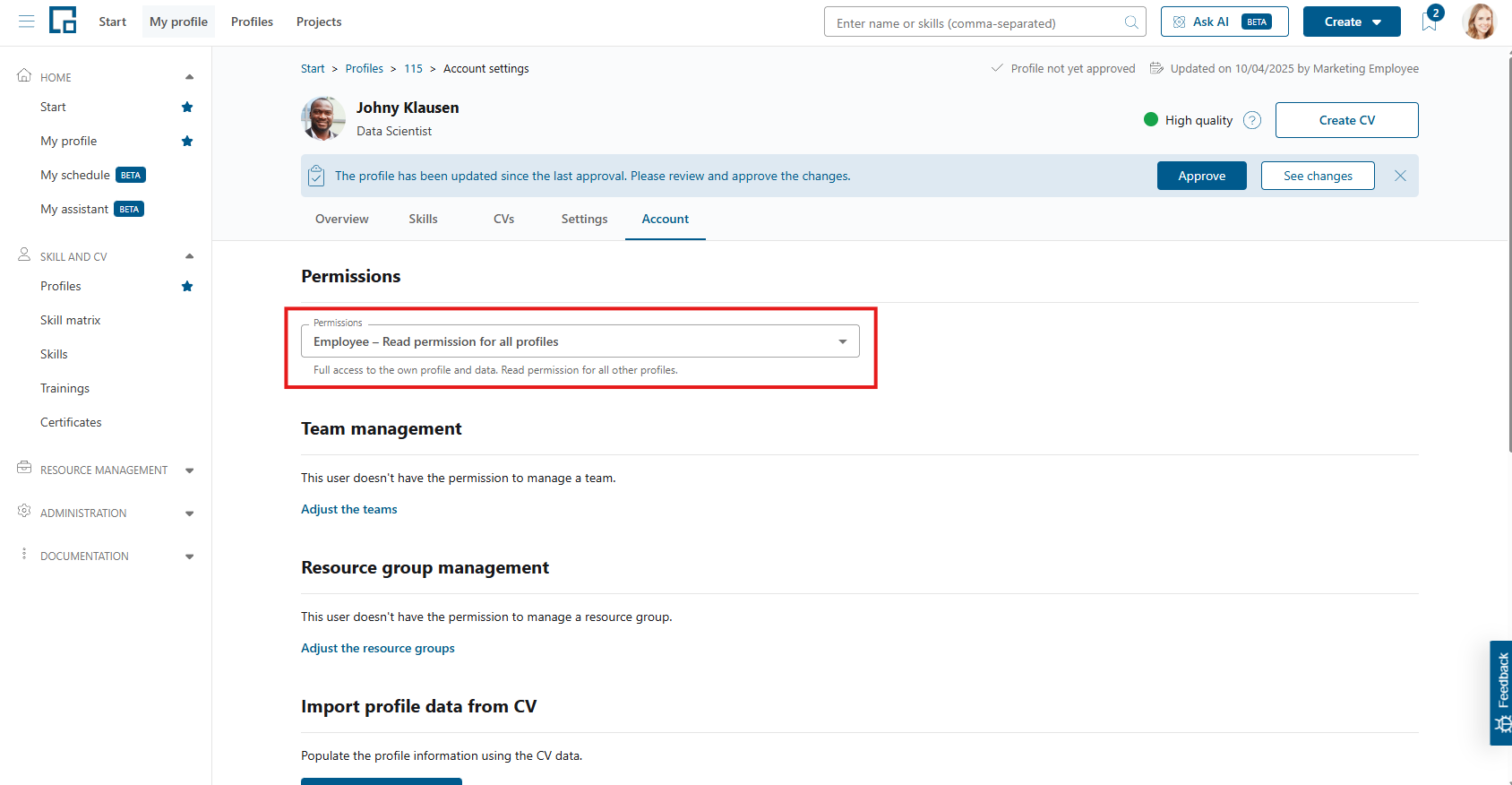Click the See changes button
Screen dimensions: 1512x785
(x=1318, y=176)
